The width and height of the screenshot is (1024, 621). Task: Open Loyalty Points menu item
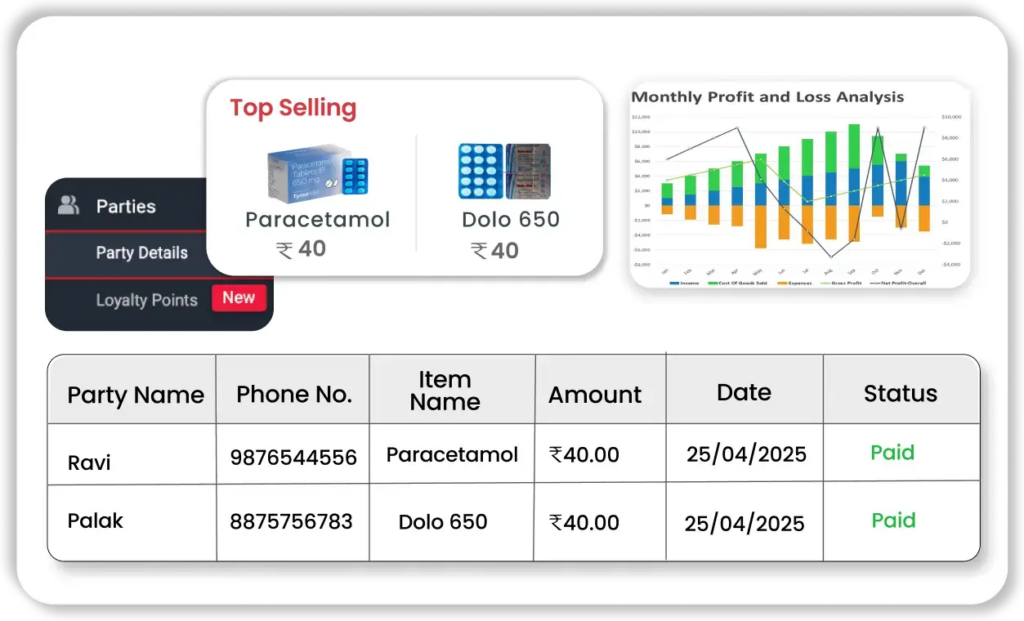[146, 300]
